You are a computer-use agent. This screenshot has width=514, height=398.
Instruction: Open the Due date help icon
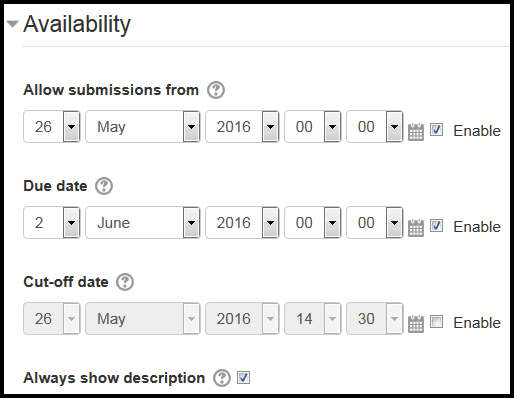click(104, 186)
